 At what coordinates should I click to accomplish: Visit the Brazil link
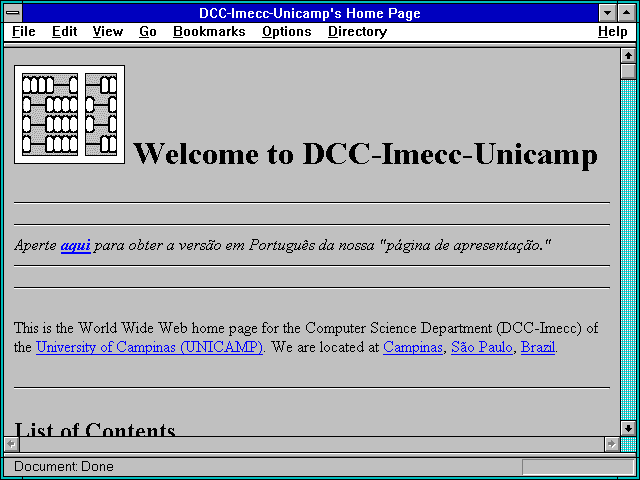click(x=538, y=347)
